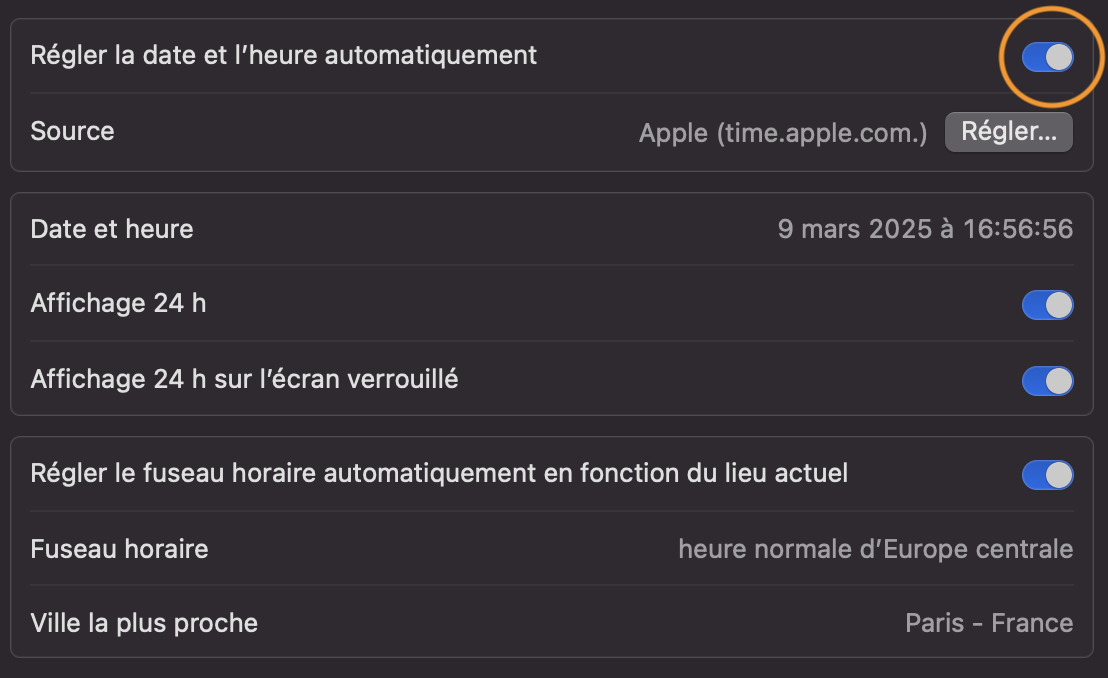Click the Paris - France city value

989,624
